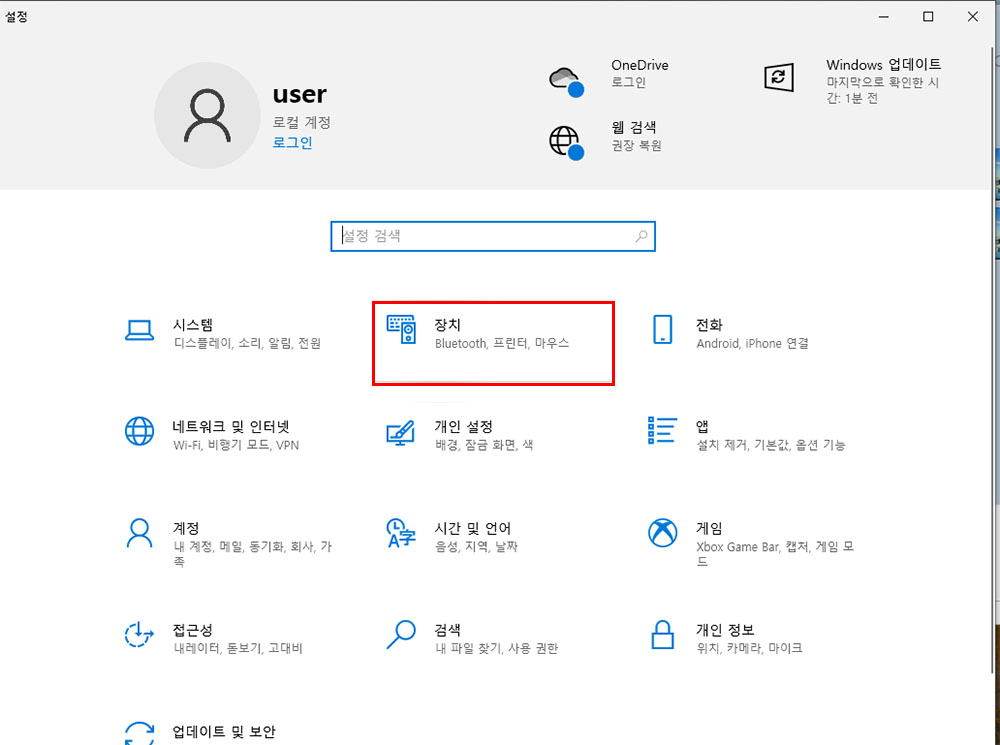Select the 시간 및 언어 title
This screenshot has width=1000, height=745.
473,528
